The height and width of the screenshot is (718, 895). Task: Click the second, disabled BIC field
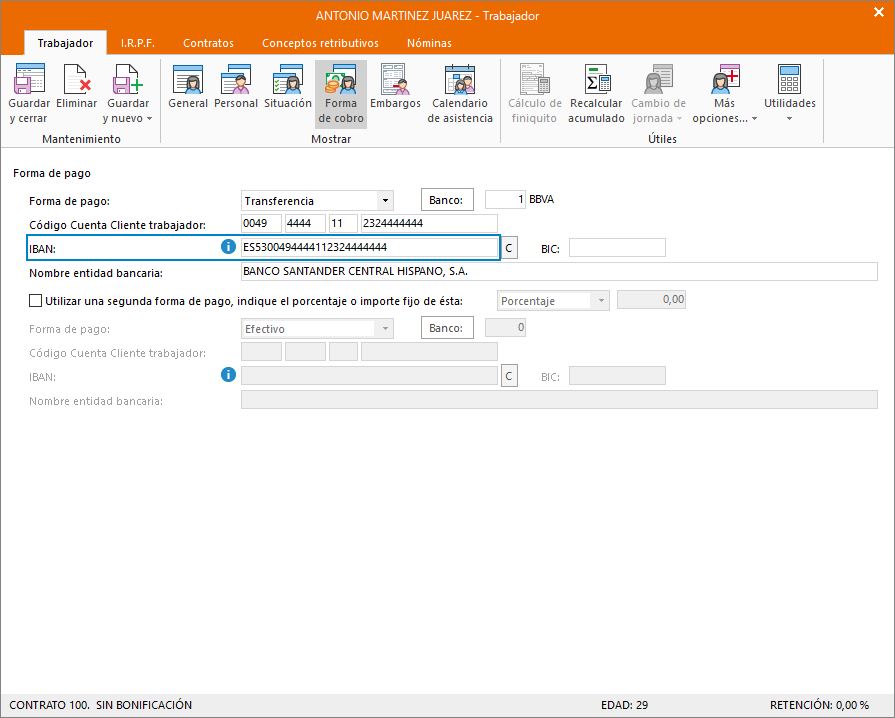[x=617, y=376]
